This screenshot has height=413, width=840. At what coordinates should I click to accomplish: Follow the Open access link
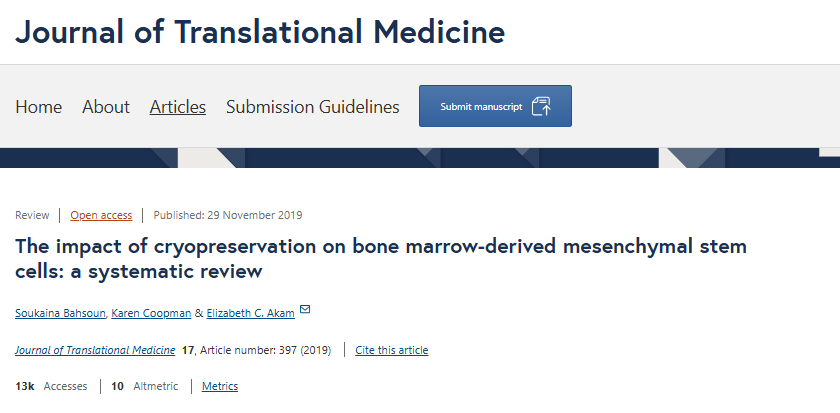[101, 215]
